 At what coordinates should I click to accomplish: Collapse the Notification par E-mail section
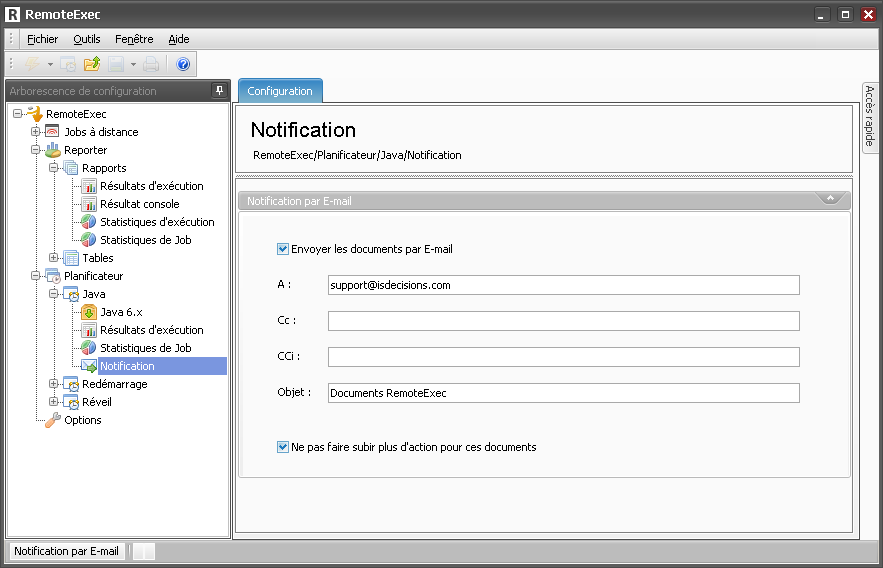830,198
